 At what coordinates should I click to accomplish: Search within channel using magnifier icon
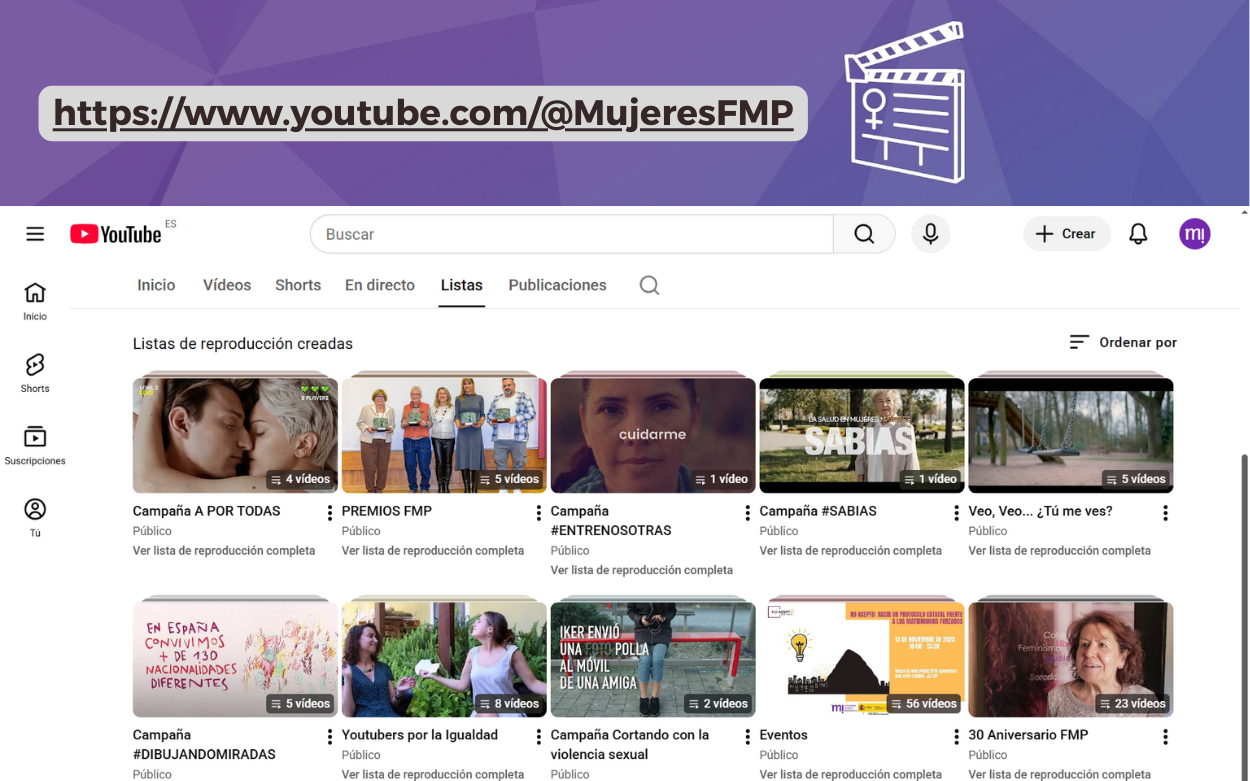click(649, 285)
